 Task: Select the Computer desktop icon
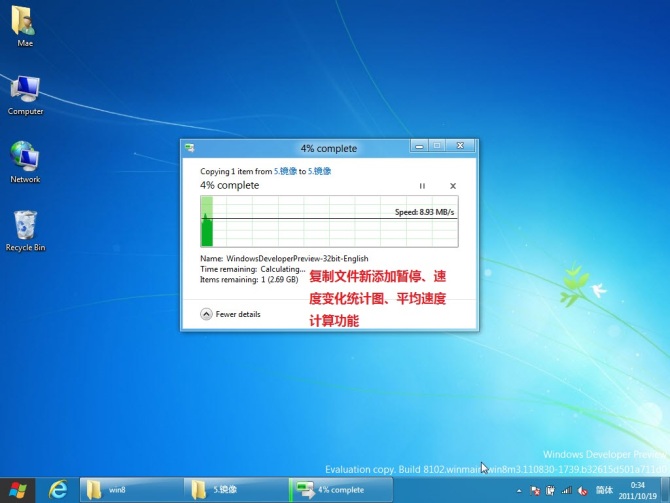25,95
